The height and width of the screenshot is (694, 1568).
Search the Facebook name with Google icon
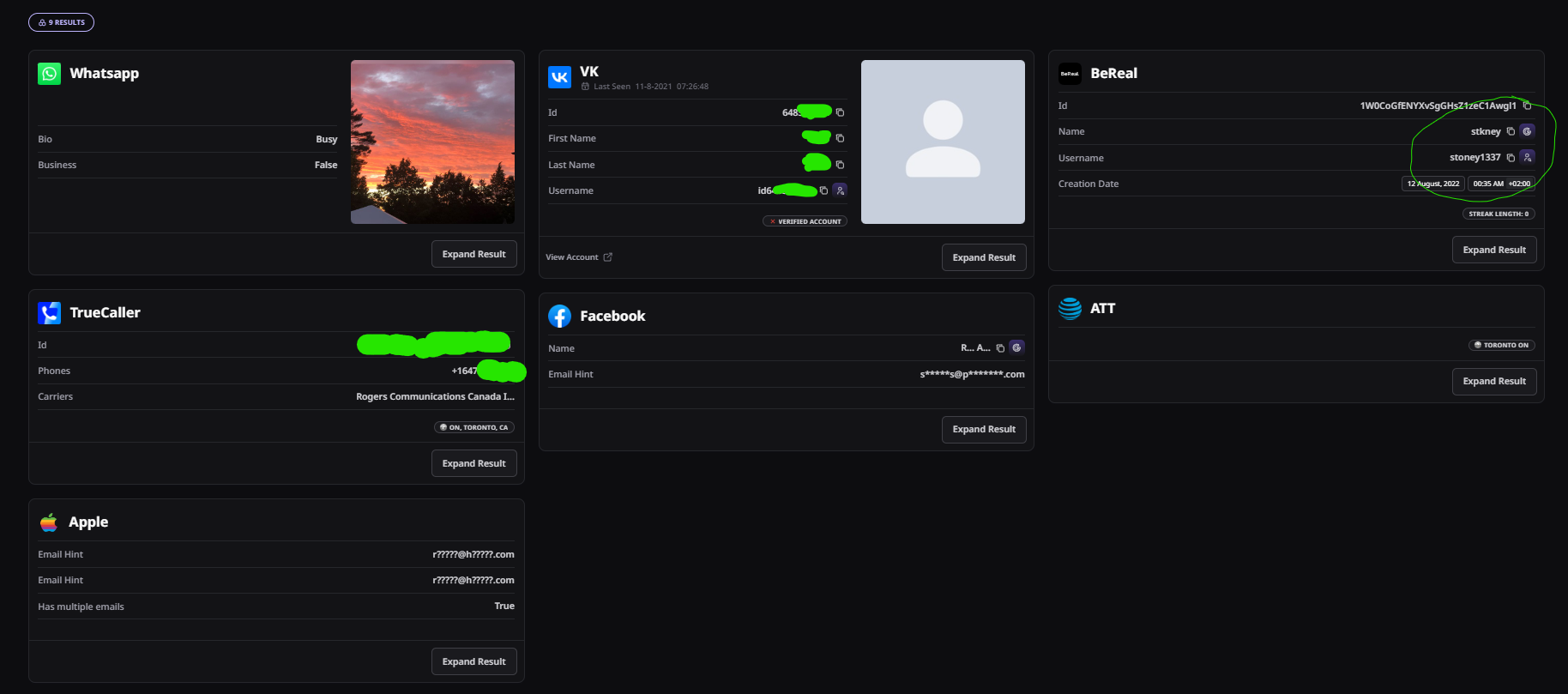1016,347
